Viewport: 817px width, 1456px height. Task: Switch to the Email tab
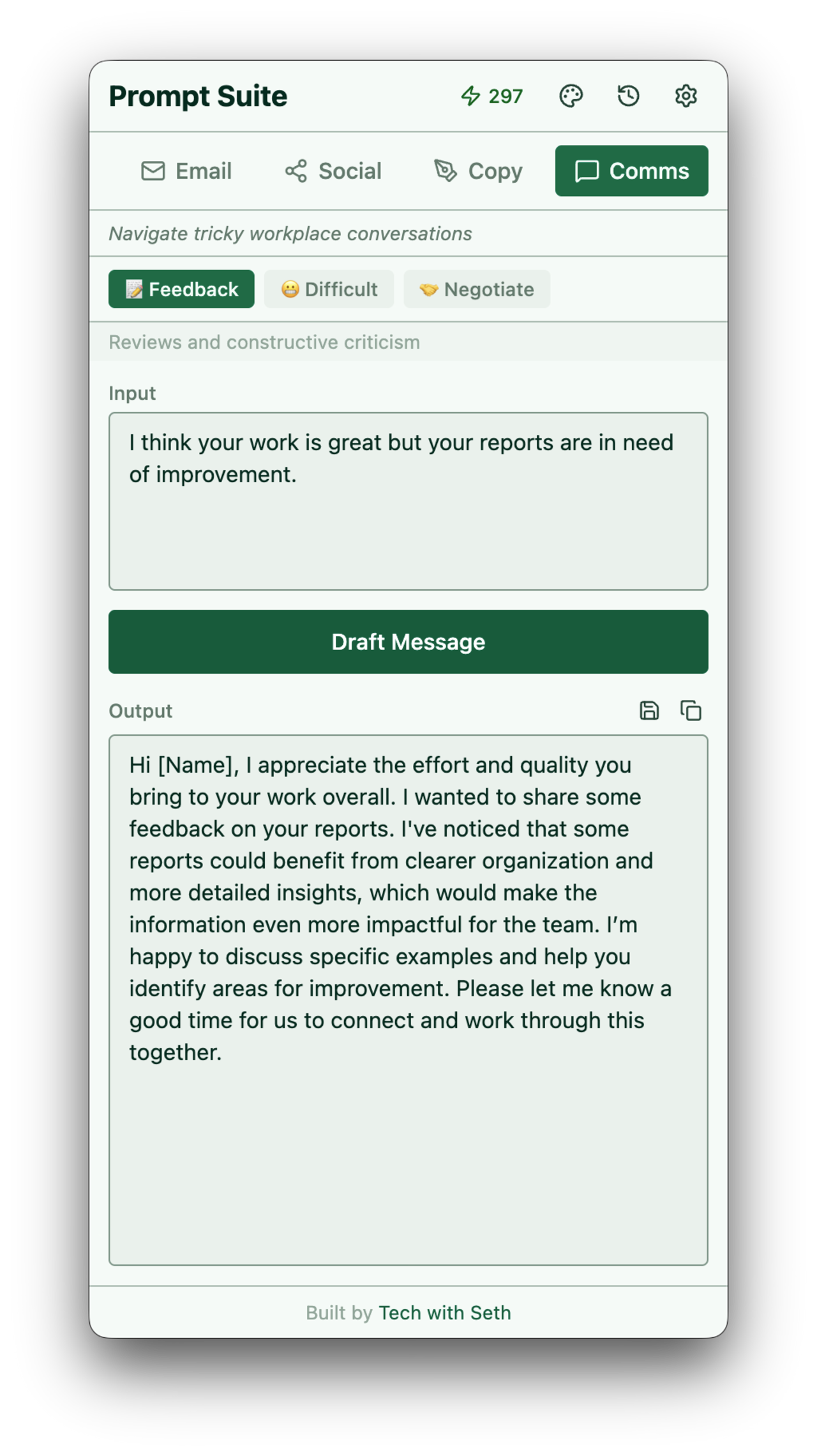pos(186,171)
